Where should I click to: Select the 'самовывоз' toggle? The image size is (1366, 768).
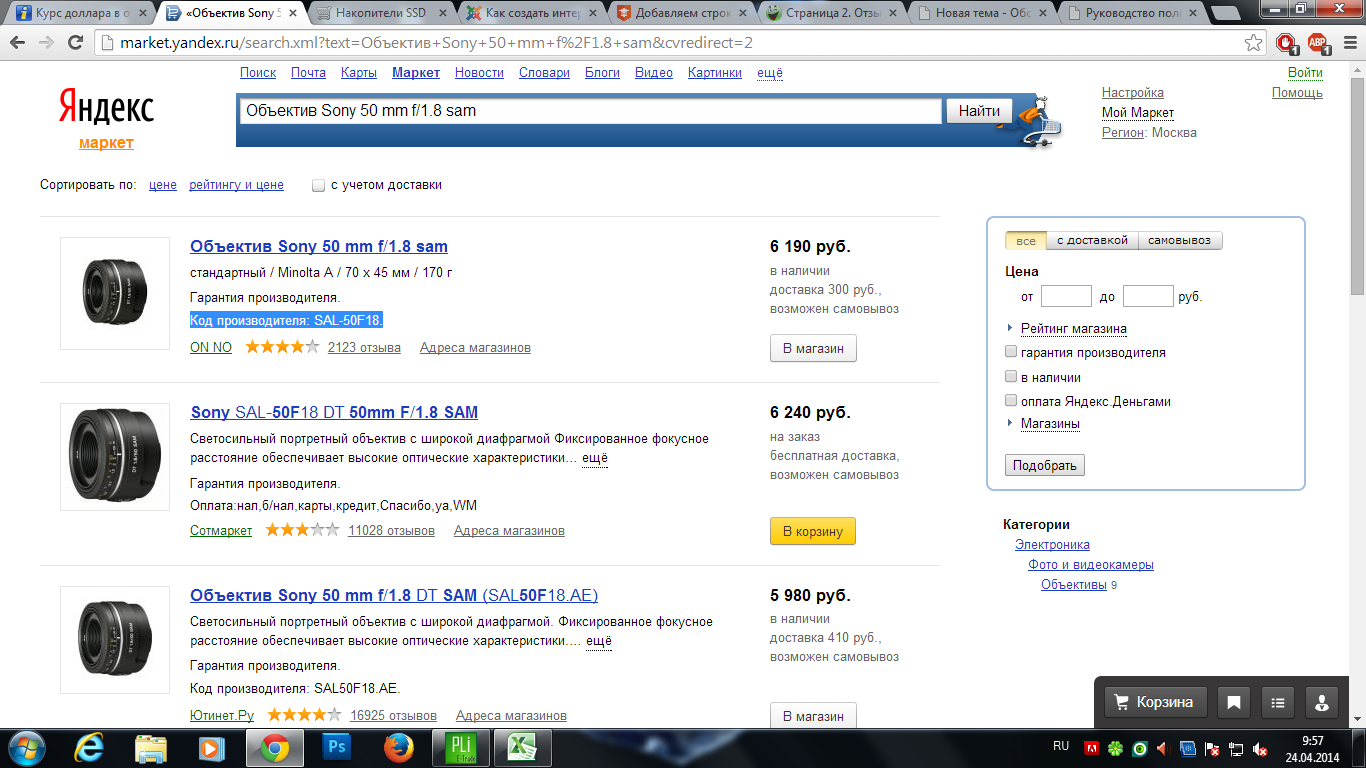pyautogui.click(x=1180, y=241)
